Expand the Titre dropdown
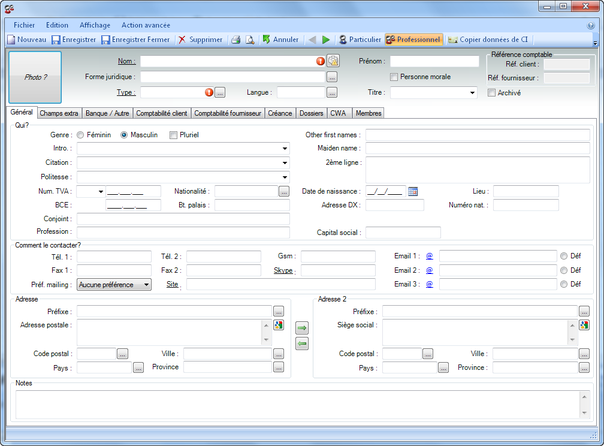 [472, 93]
